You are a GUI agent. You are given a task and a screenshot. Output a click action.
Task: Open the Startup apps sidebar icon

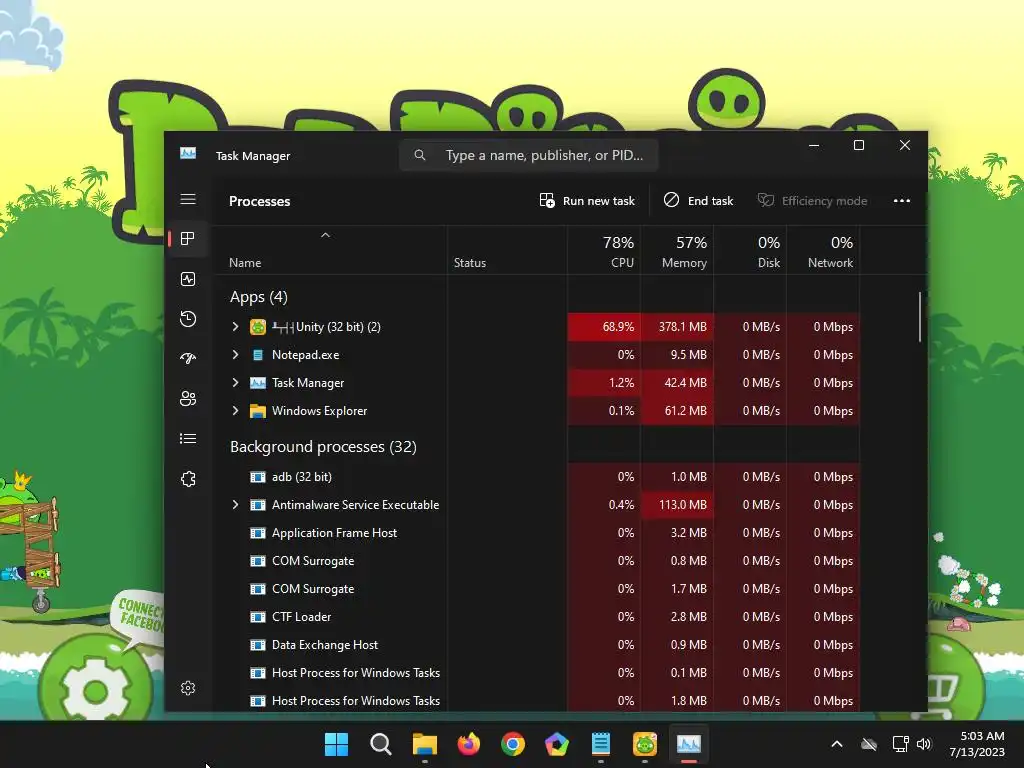(x=188, y=359)
